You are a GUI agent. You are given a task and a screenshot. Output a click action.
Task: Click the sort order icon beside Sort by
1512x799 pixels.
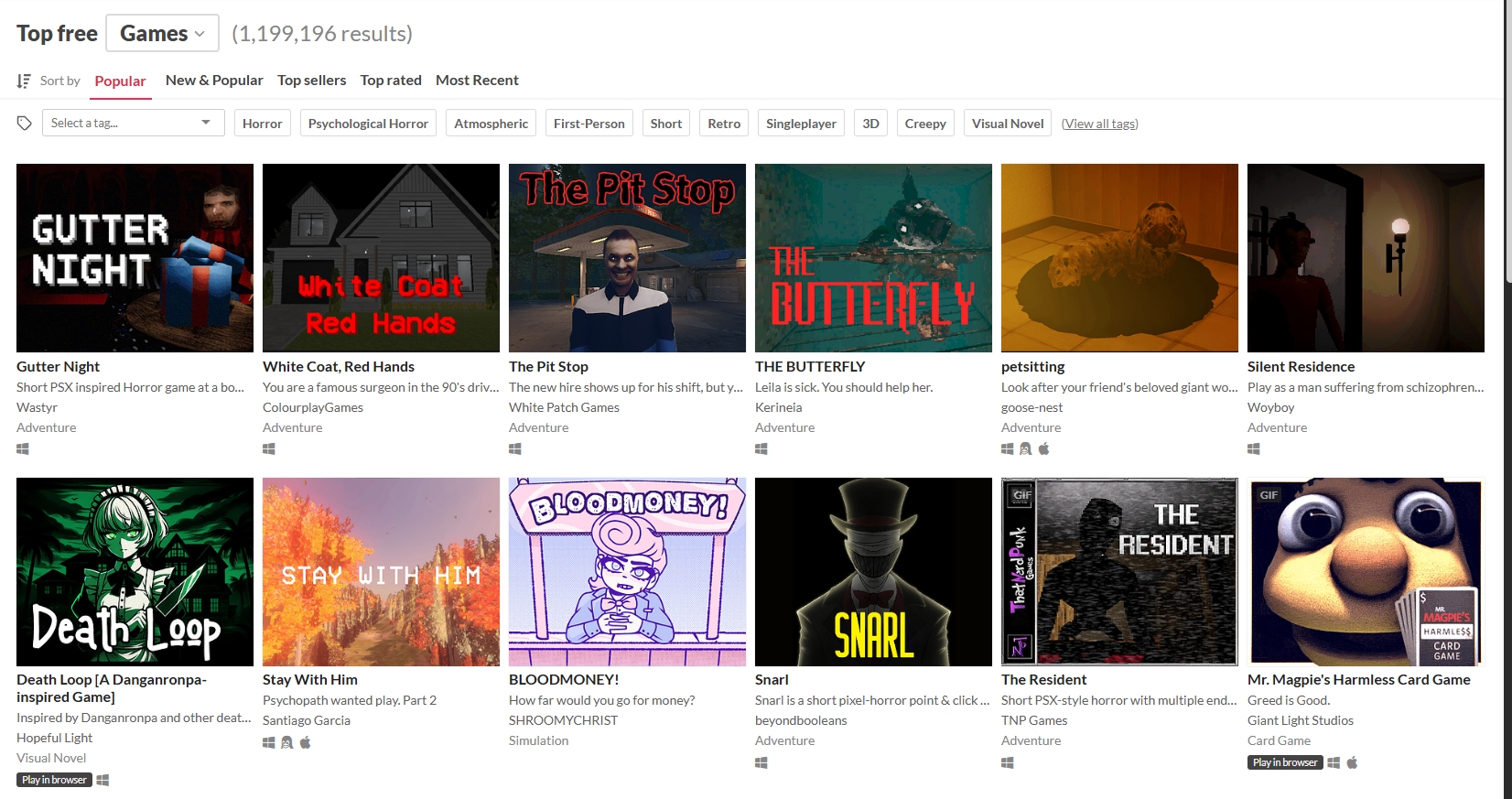coord(24,81)
